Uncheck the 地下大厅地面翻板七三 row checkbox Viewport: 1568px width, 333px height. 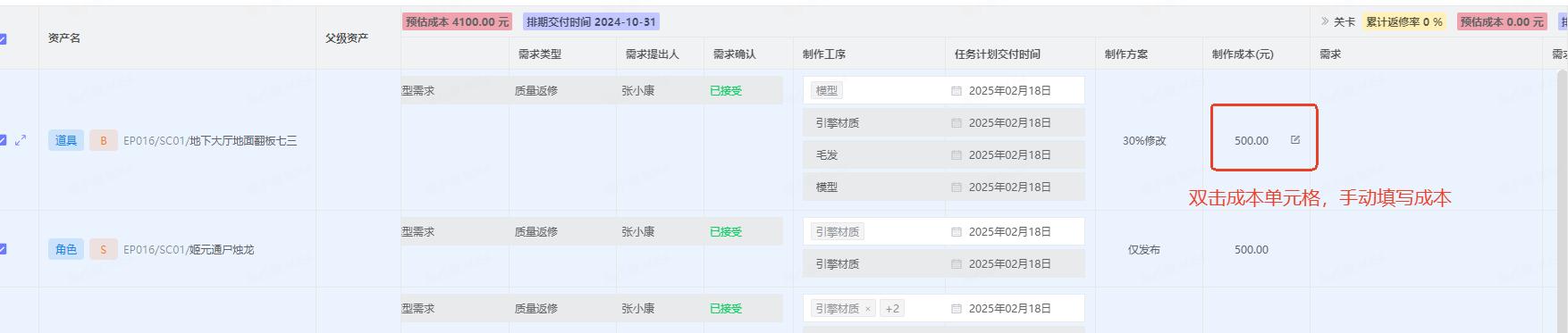(x=3, y=140)
